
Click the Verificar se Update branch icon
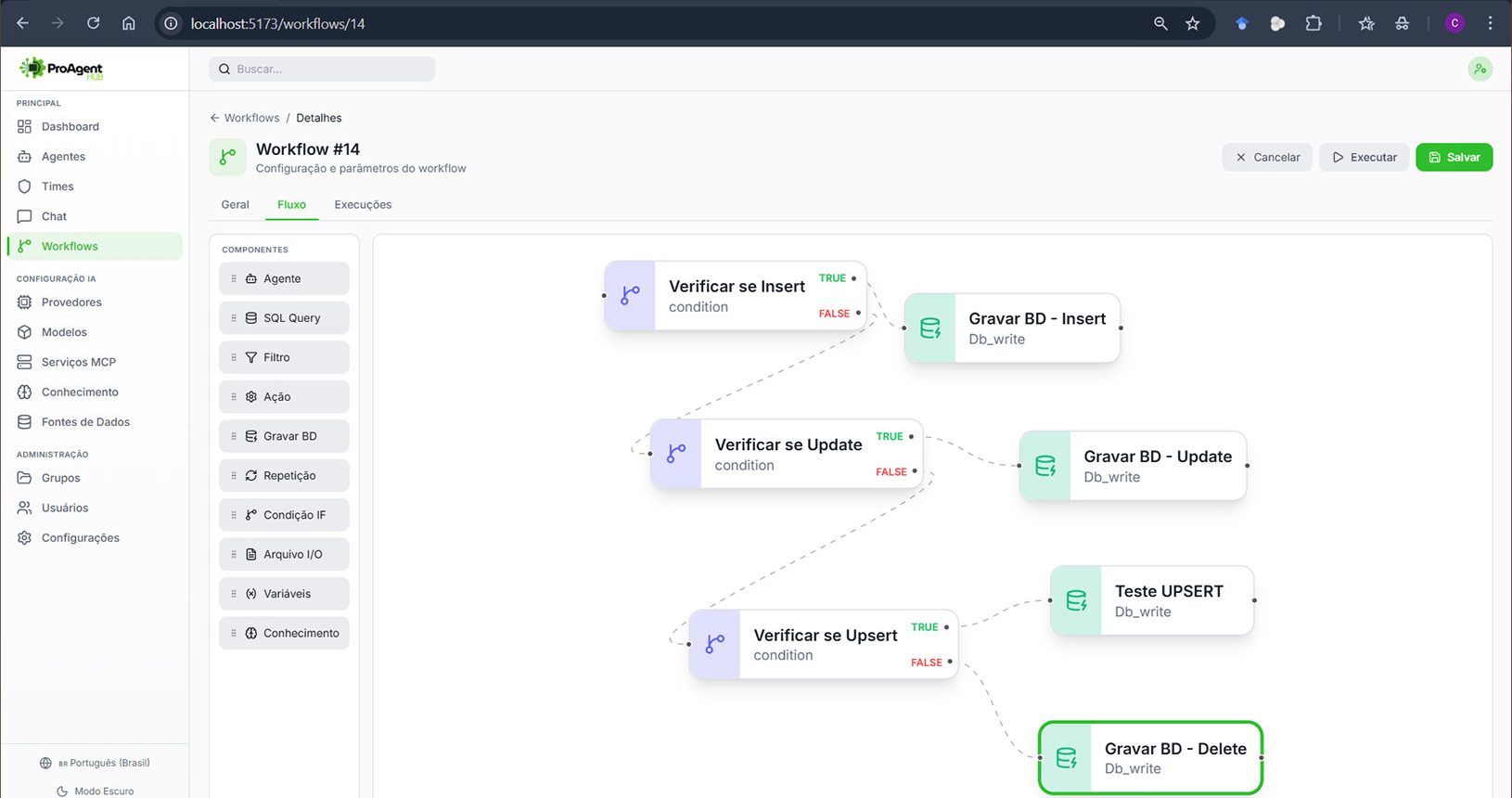click(676, 454)
